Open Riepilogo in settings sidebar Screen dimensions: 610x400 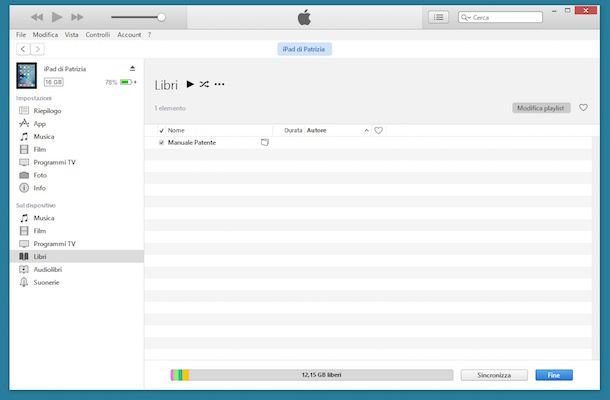(47, 111)
